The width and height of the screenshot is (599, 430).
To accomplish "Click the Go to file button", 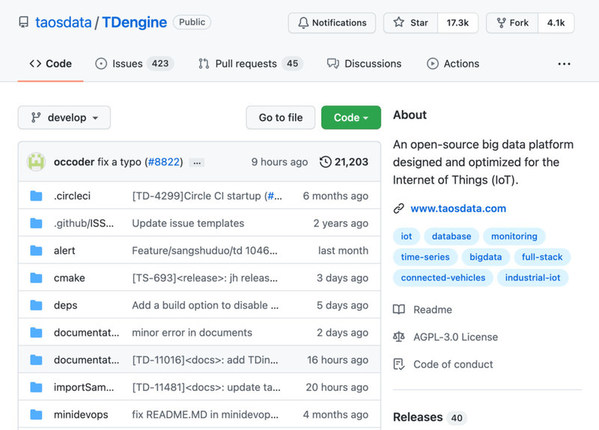I will (x=281, y=118).
